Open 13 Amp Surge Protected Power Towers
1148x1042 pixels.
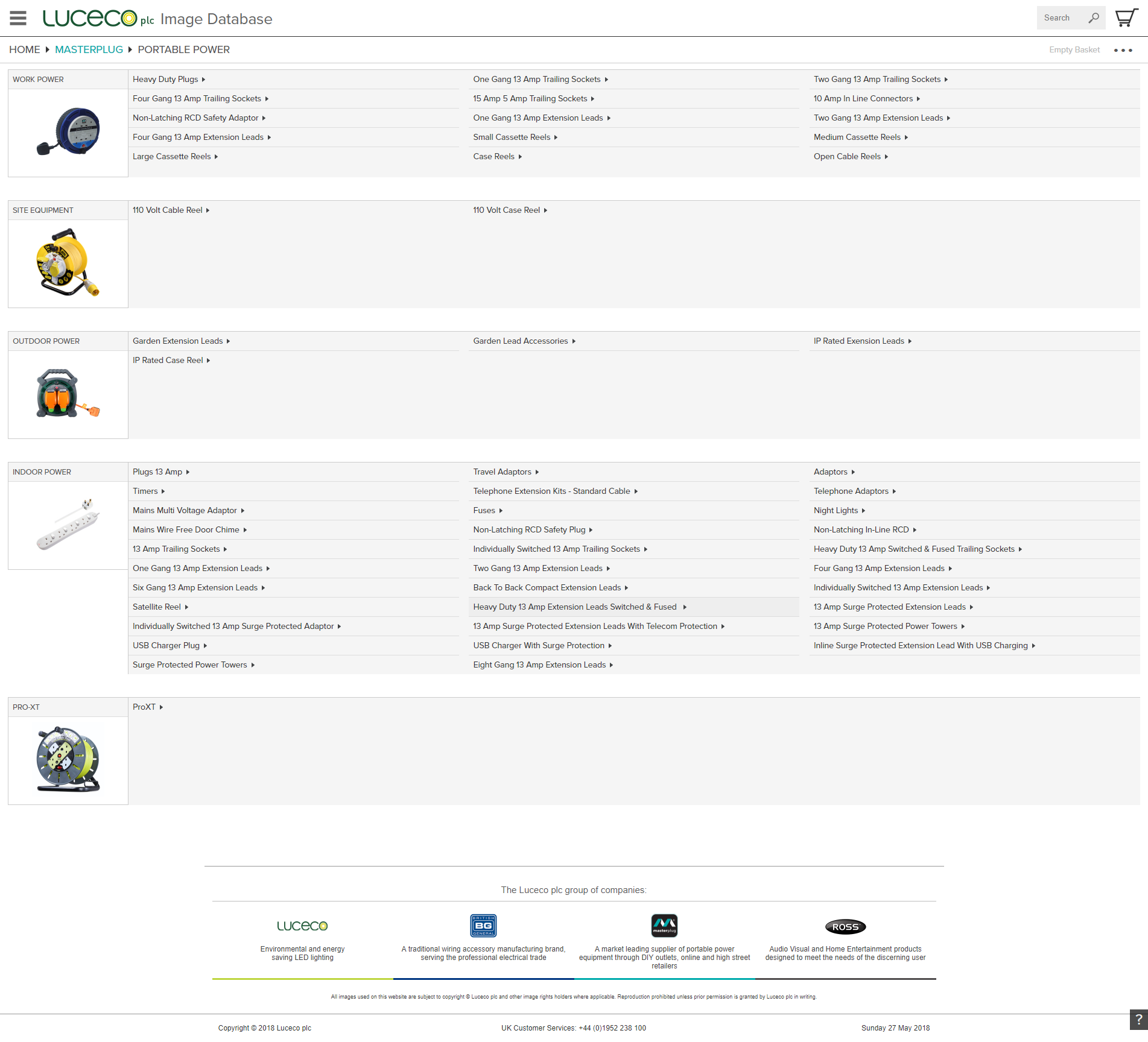point(889,626)
